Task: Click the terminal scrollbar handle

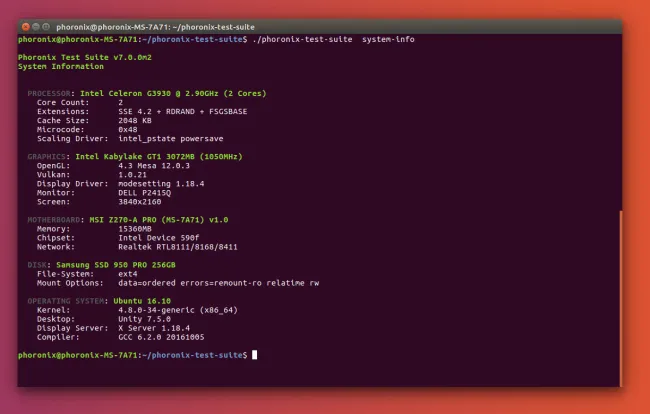Action: (x=621, y=298)
